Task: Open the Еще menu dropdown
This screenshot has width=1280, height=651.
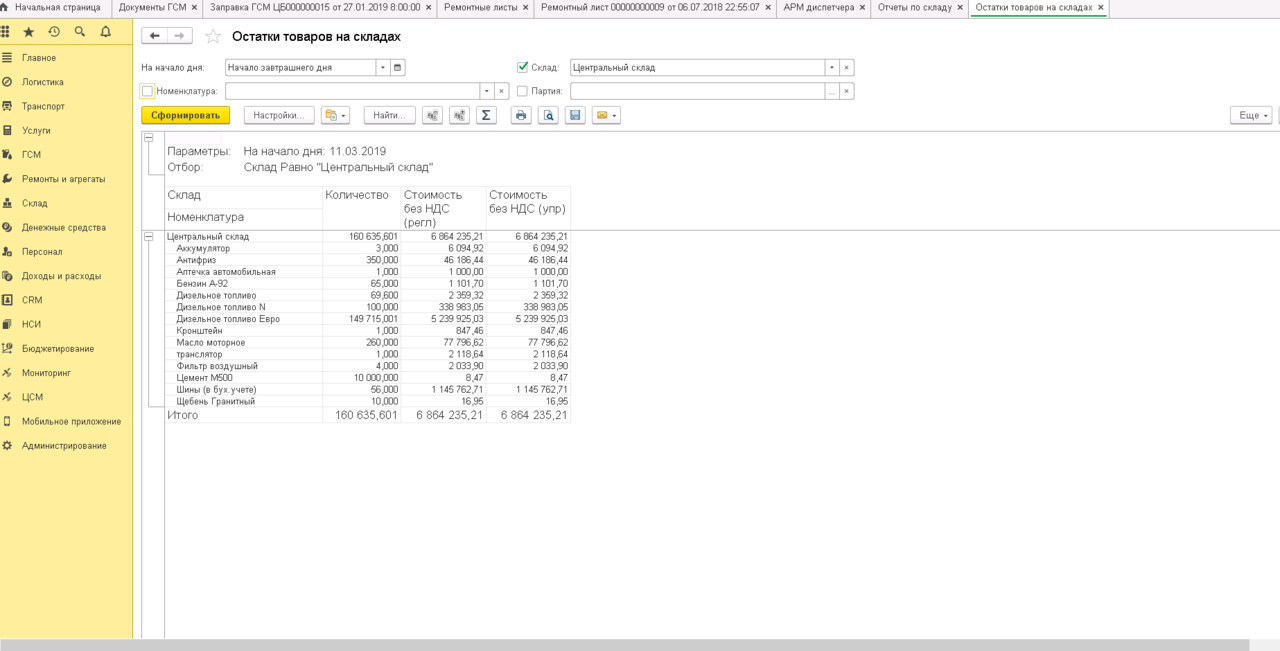Action: [x=1250, y=115]
